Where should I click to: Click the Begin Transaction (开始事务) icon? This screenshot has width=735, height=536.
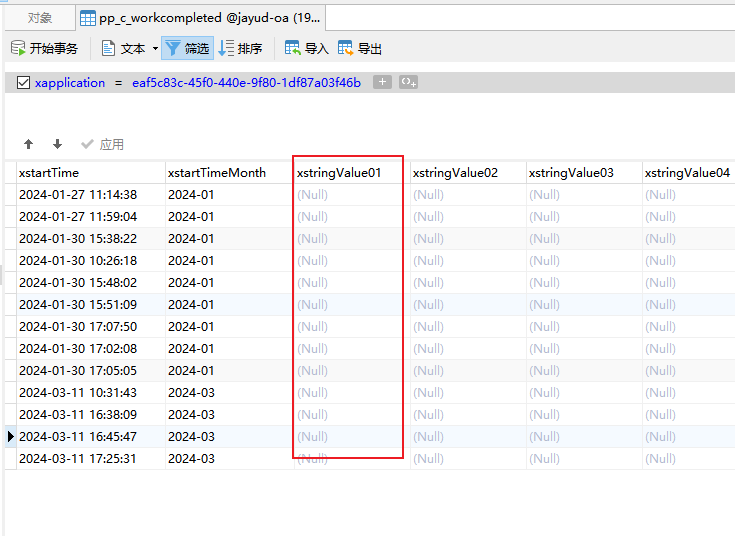tap(18, 48)
